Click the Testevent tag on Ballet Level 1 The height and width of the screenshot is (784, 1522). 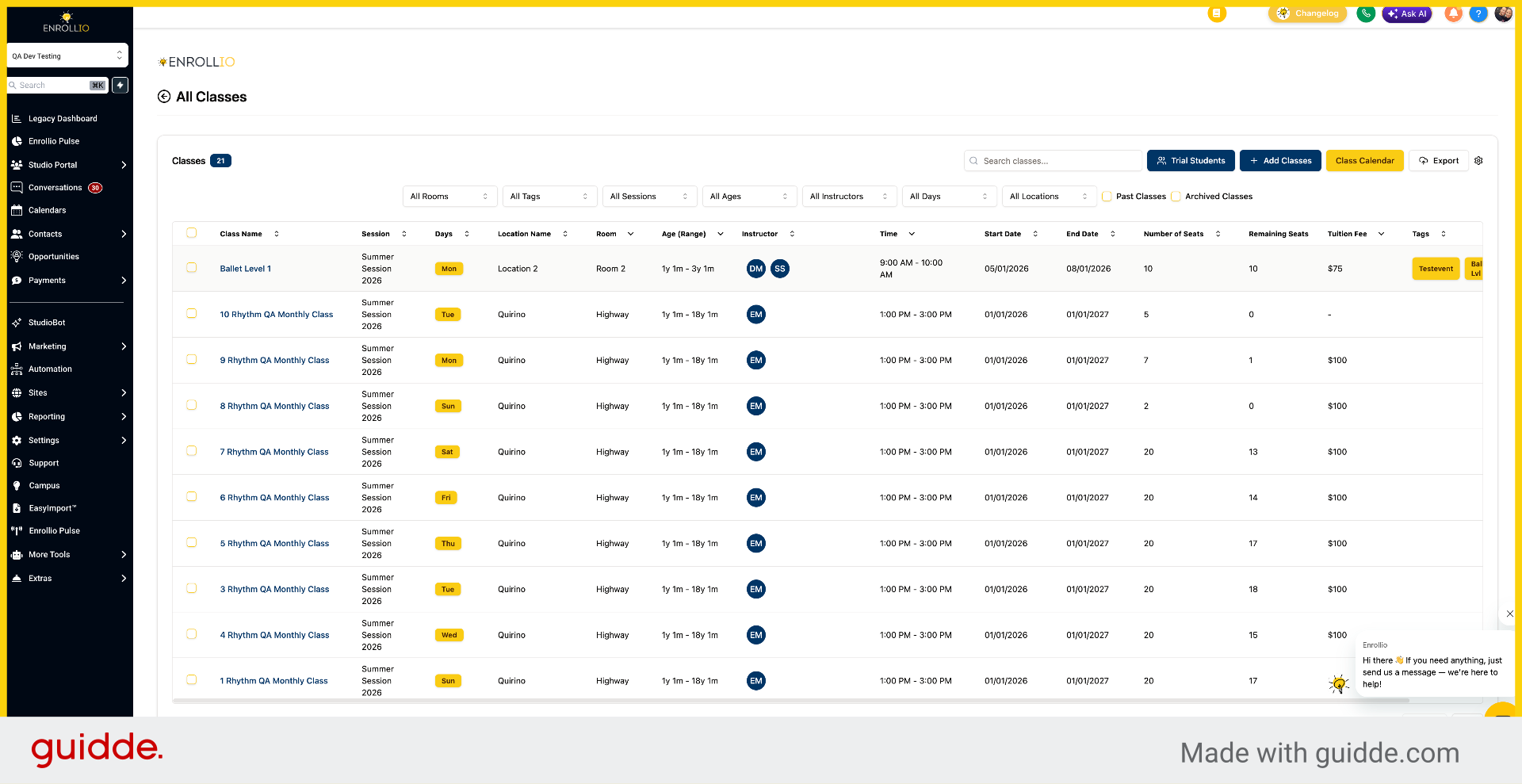coord(1436,269)
